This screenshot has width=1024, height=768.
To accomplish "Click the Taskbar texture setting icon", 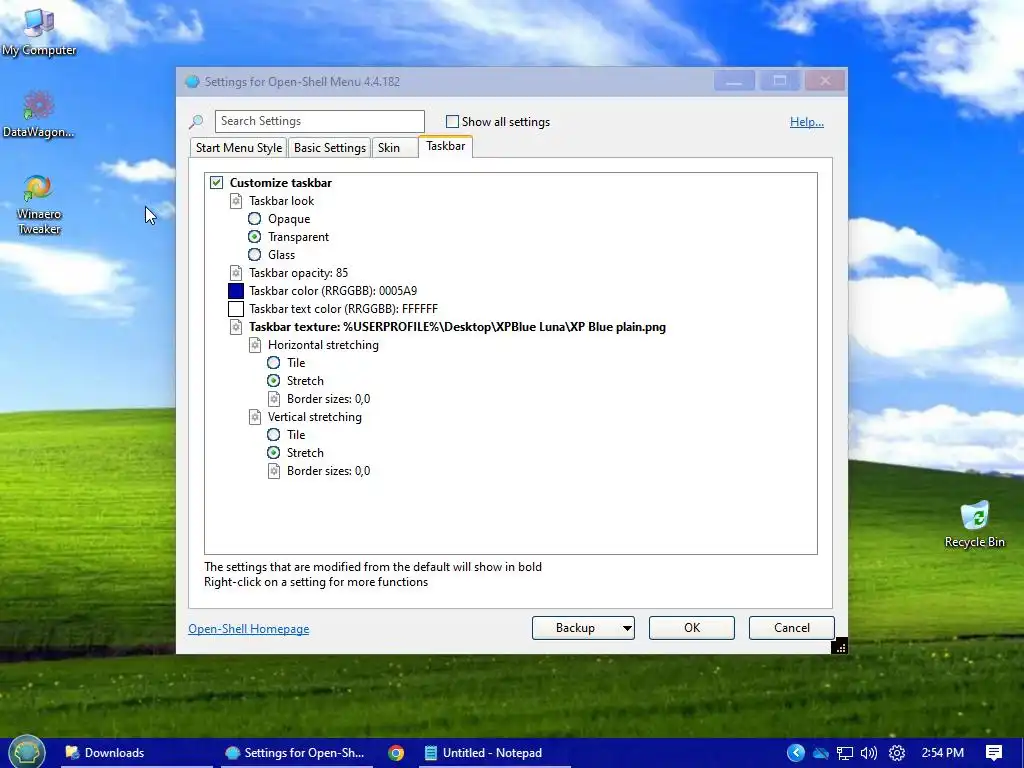I will point(236,327).
